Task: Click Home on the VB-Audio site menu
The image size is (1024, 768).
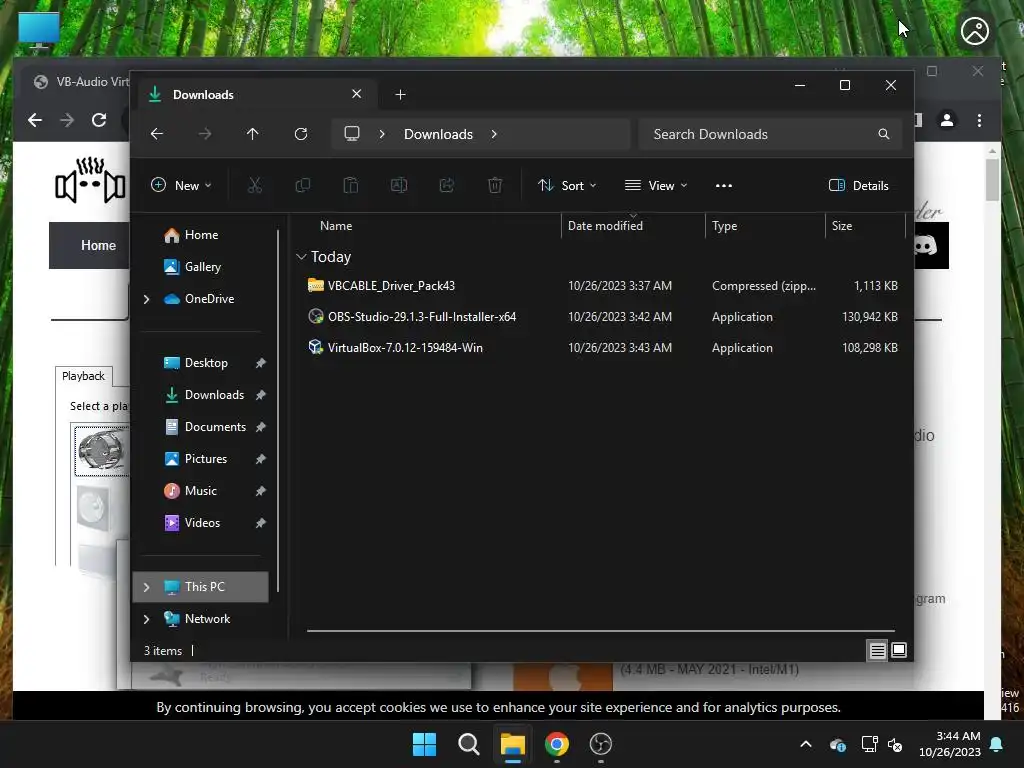Action: 98,246
